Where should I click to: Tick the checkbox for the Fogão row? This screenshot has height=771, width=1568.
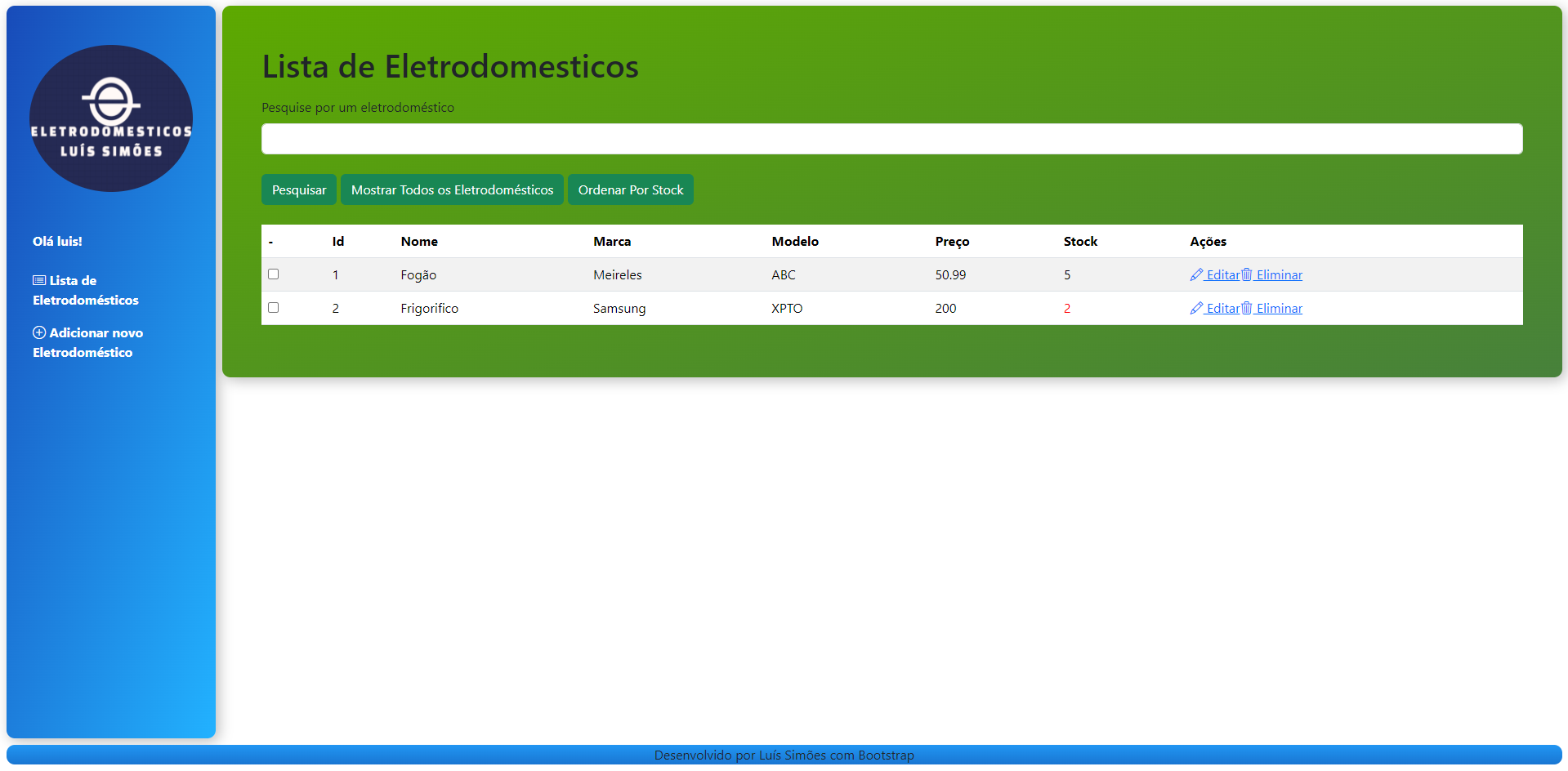pyautogui.click(x=274, y=274)
